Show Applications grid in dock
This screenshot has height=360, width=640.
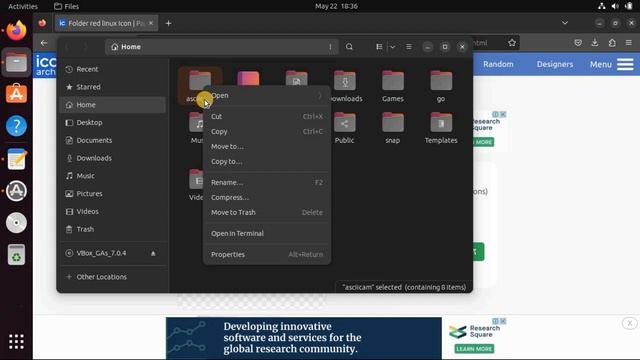click(x=16, y=342)
